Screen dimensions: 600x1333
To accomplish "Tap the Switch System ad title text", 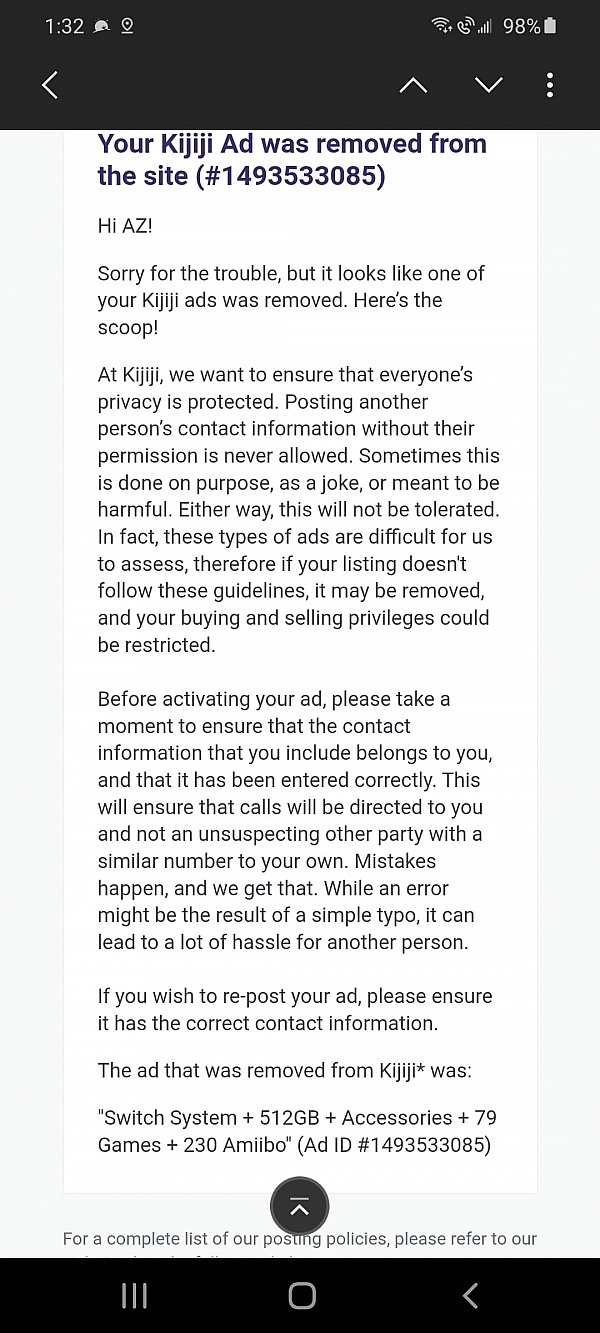I will pyautogui.click(x=296, y=1117).
